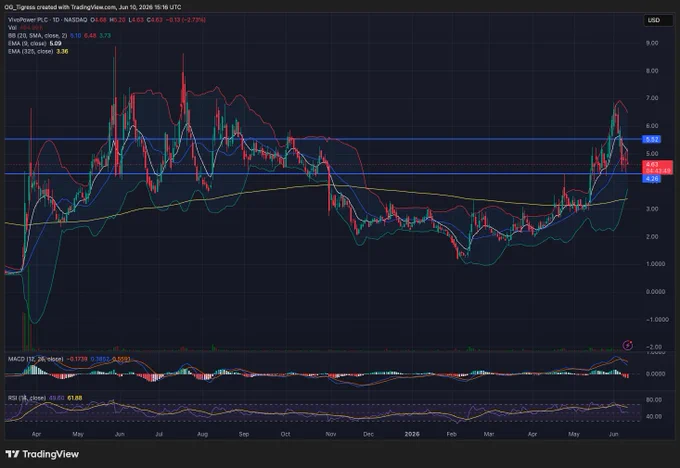
Task: Click the bold 2026 year label
Action: [x=412, y=434]
